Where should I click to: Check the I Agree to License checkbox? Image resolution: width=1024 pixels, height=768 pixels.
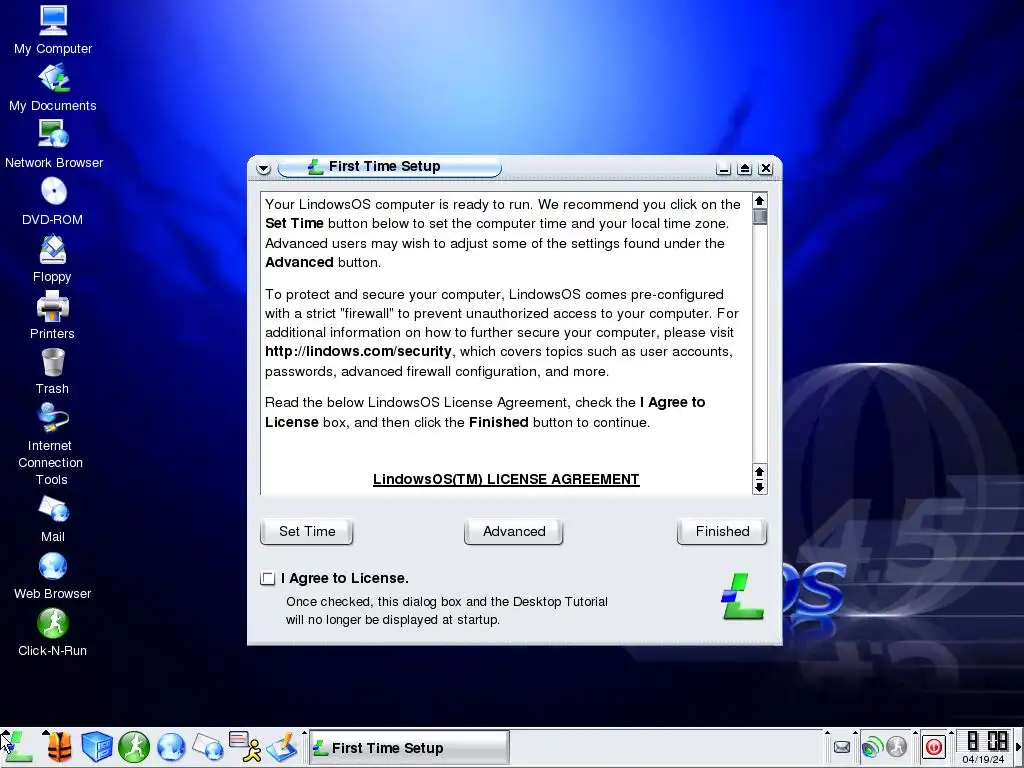point(268,579)
